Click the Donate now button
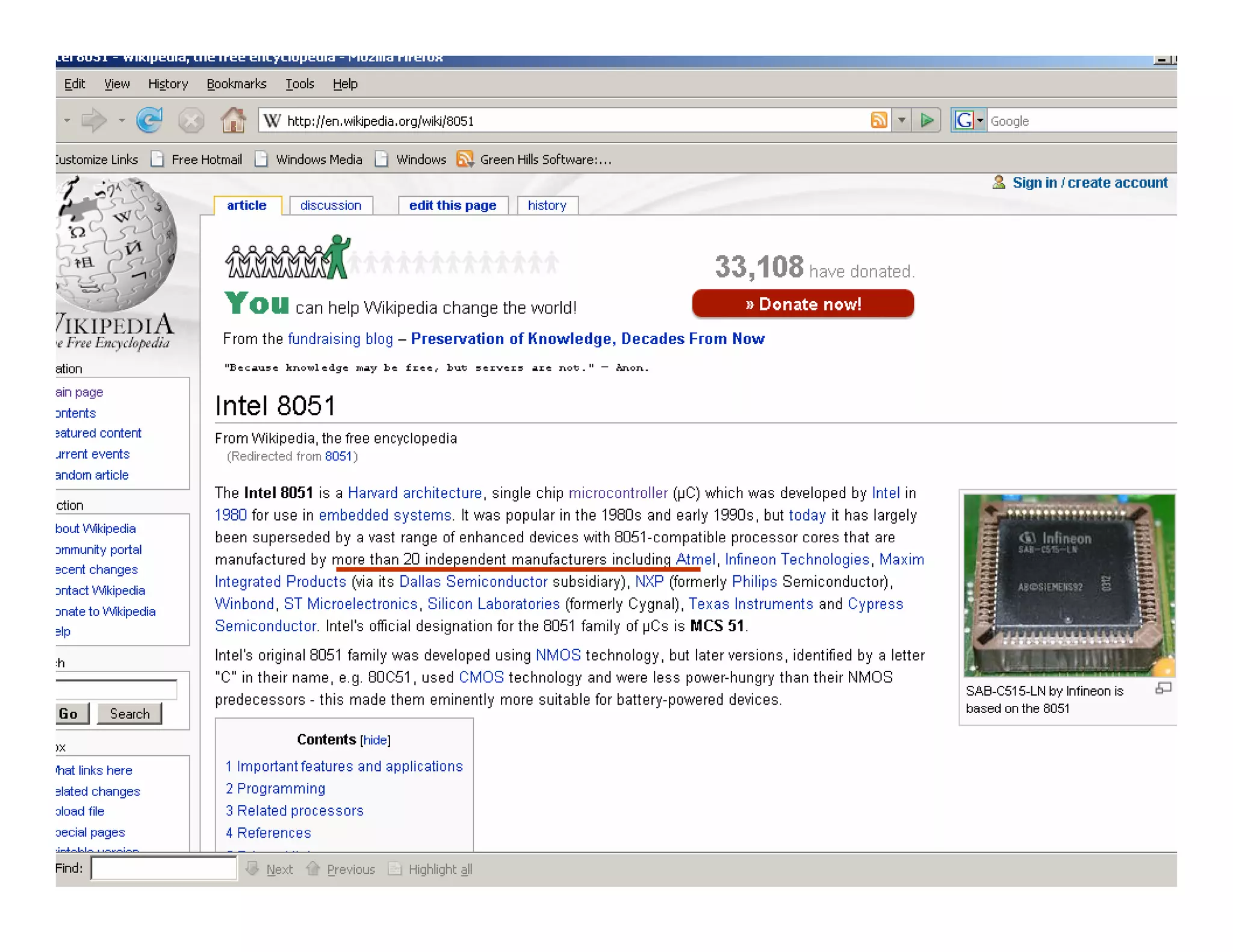 coord(803,304)
